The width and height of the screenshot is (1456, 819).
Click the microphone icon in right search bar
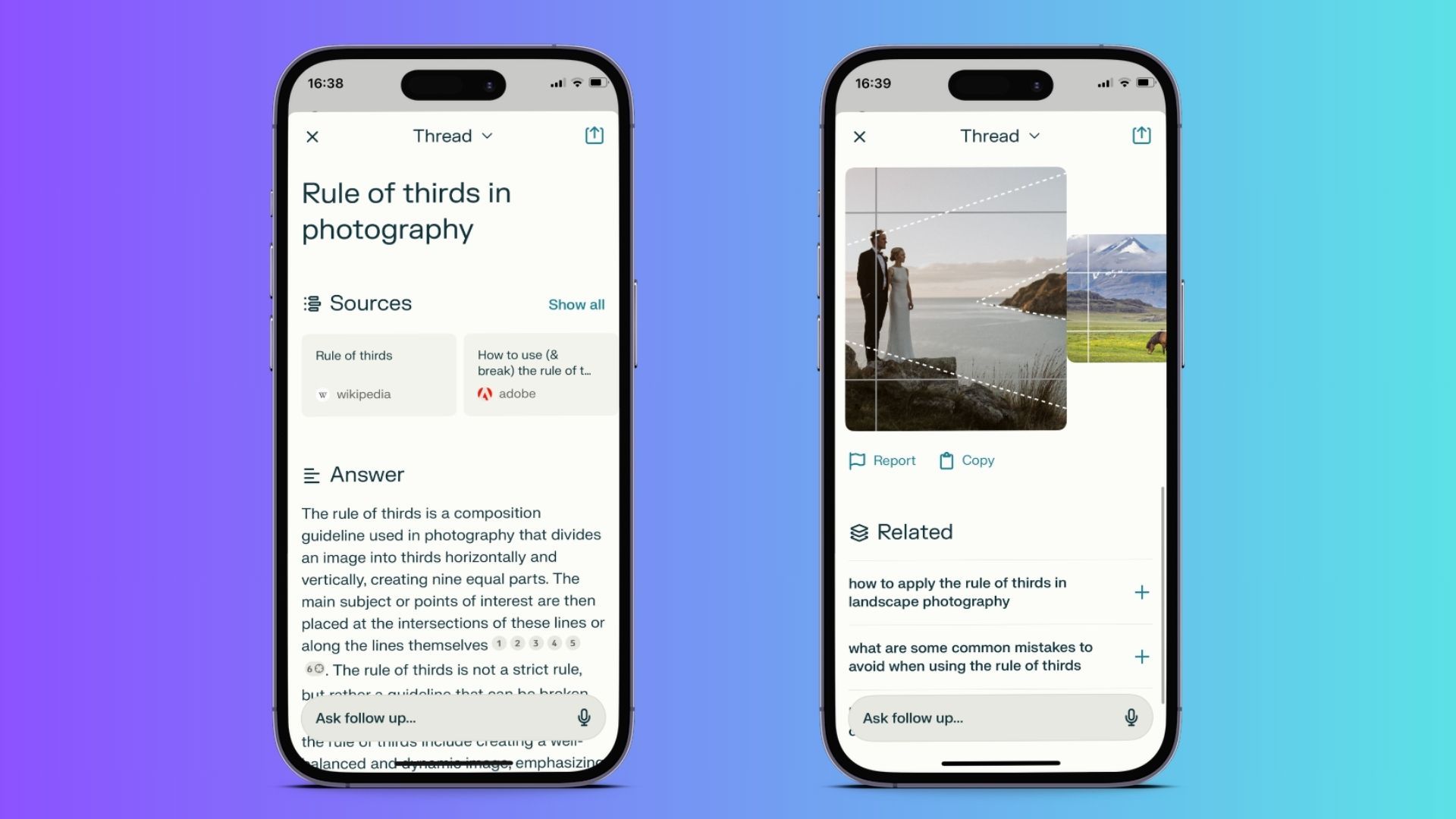tap(1130, 718)
